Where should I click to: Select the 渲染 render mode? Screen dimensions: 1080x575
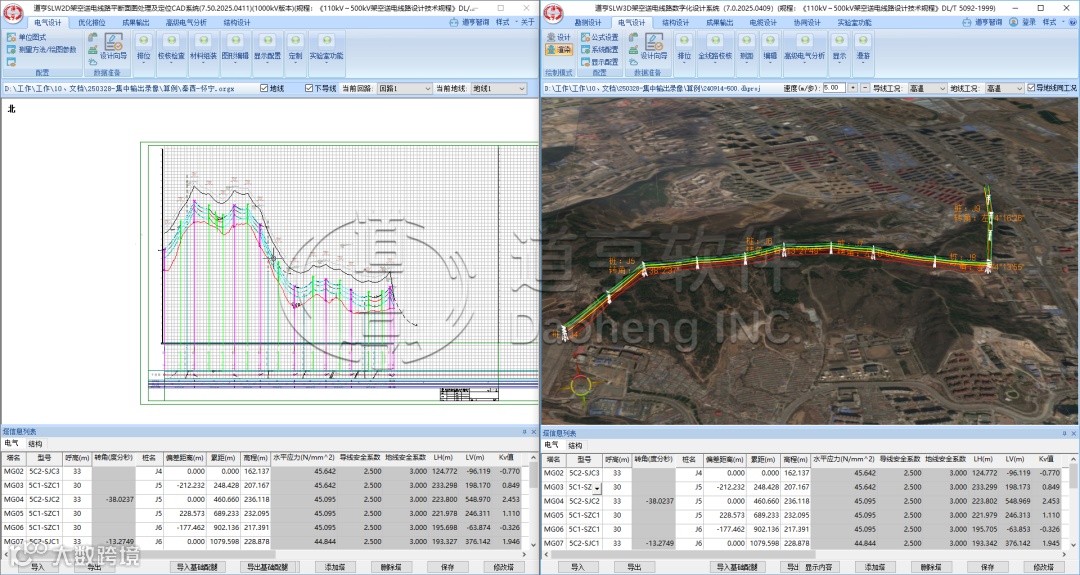pos(558,49)
